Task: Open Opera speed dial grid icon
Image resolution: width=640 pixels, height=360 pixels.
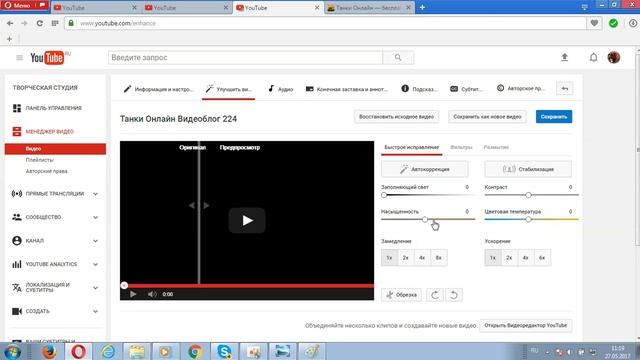Action: tap(55, 23)
